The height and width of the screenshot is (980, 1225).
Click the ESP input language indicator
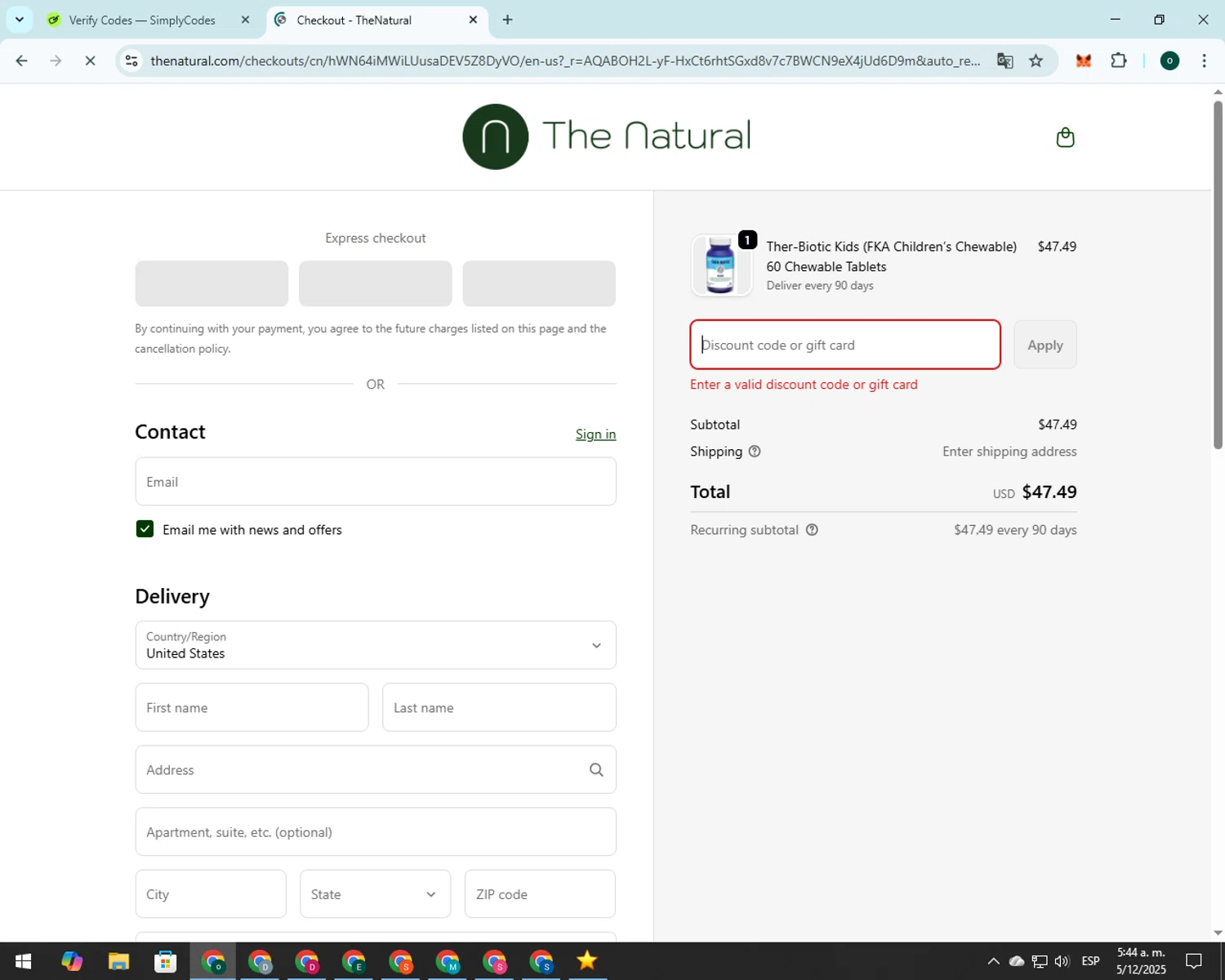pos(1090,961)
